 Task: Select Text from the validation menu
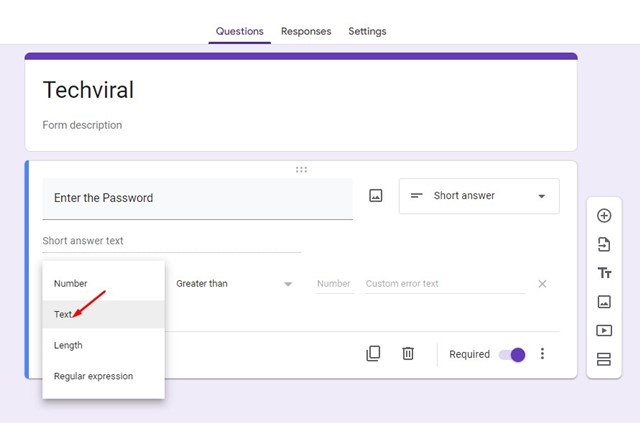tap(64, 314)
